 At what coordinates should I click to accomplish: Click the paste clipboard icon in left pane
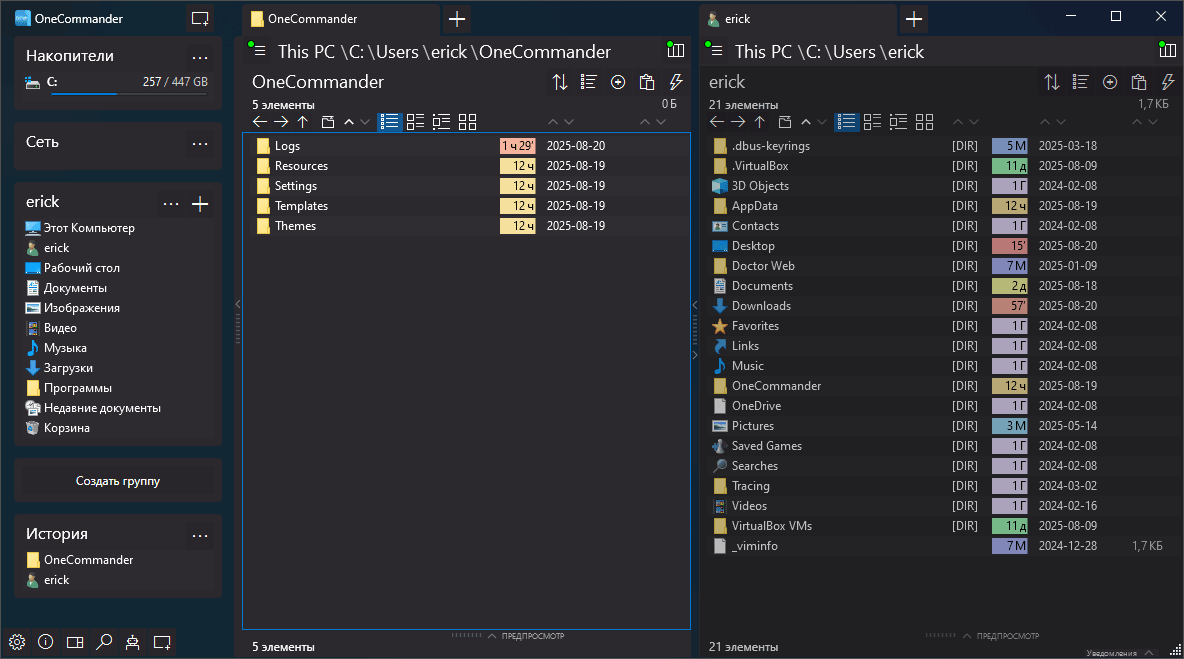pos(646,82)
